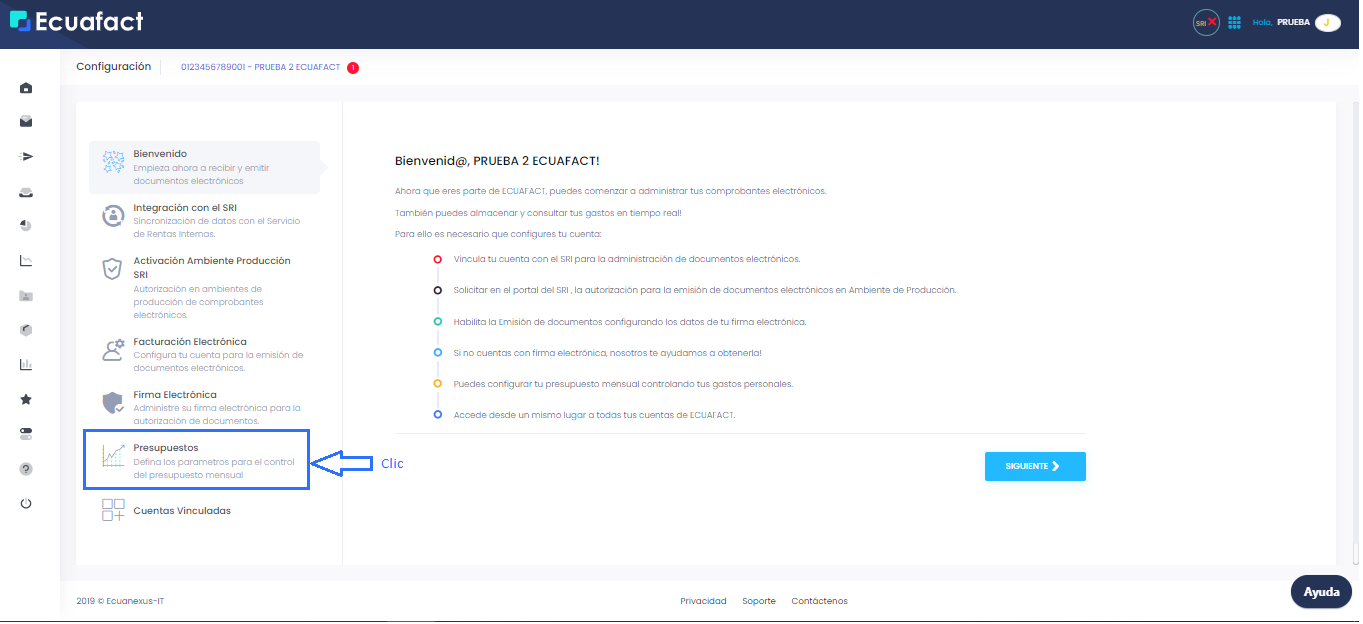This screenshot has width=1363, height=624.
Task: Select the highlighted Presupuestos setup item
Action: click(x=197, y=460)
